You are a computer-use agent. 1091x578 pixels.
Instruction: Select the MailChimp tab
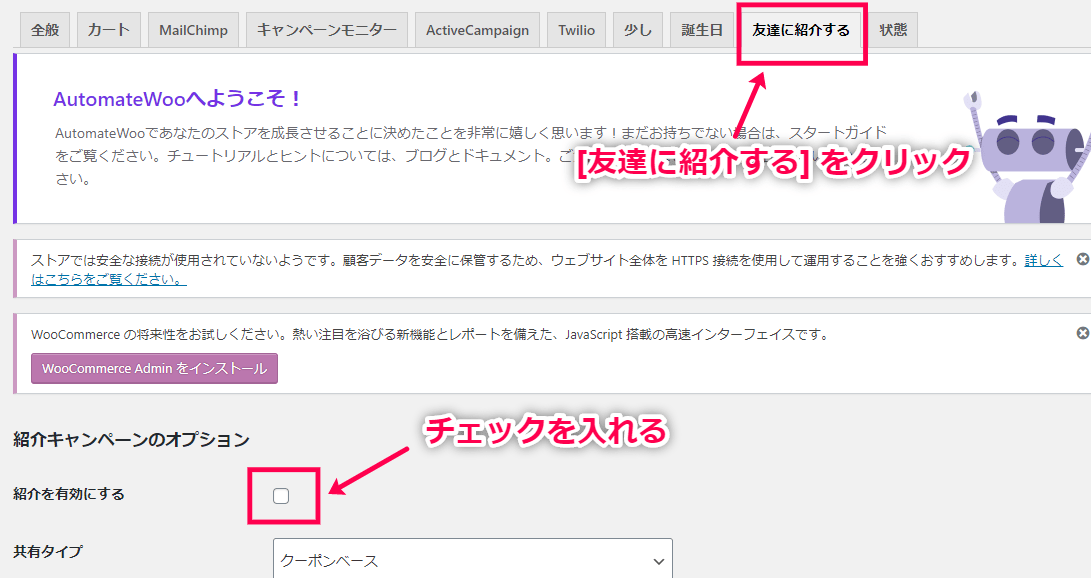[193, 30]
